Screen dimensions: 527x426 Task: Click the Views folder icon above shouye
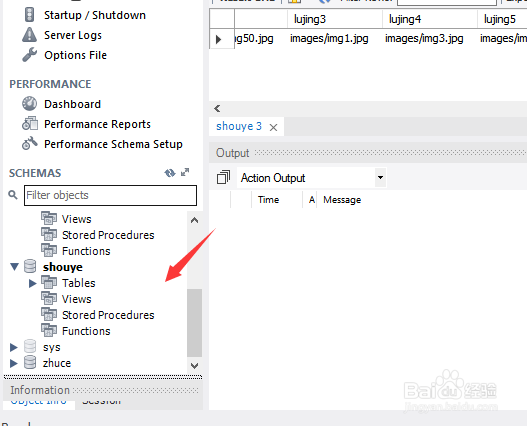(49, 219)
